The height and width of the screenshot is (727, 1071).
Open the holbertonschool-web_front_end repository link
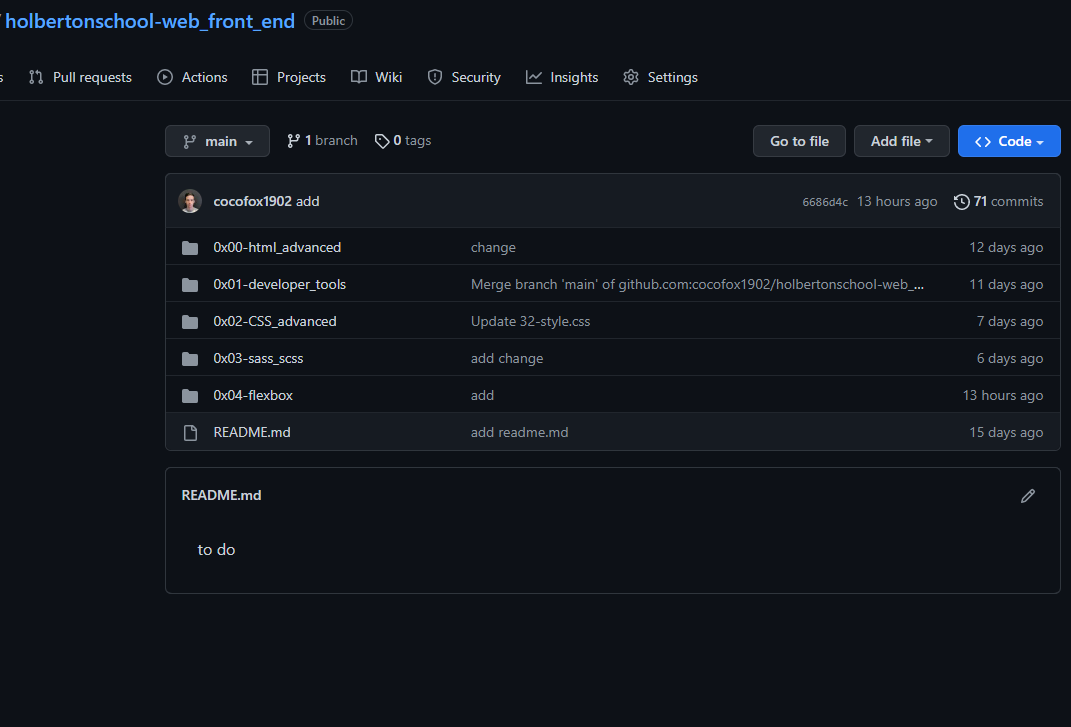(150, 21)
